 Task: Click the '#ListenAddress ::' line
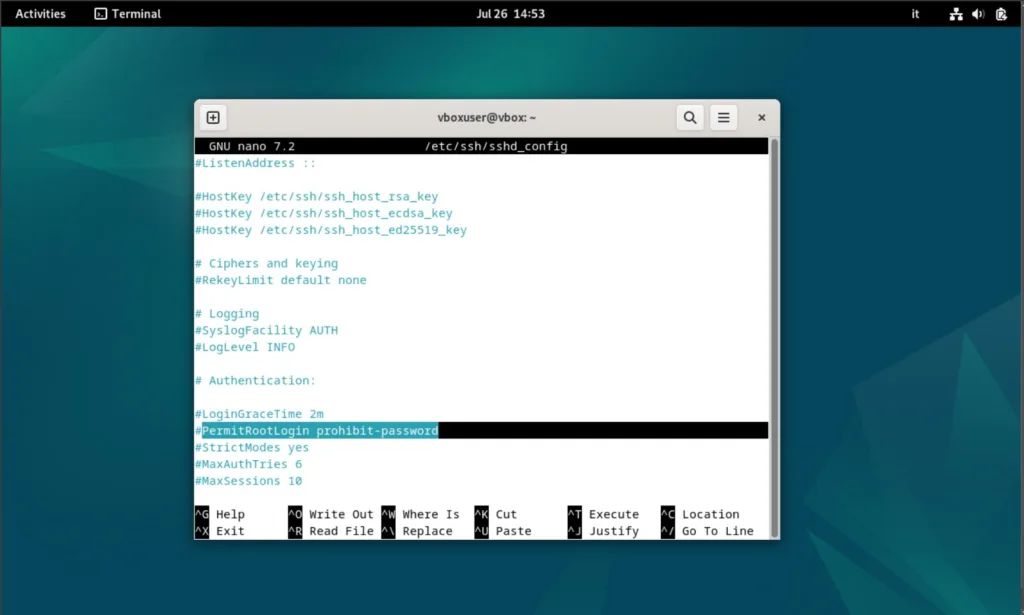pyautogui.click(x=255, y=163)
